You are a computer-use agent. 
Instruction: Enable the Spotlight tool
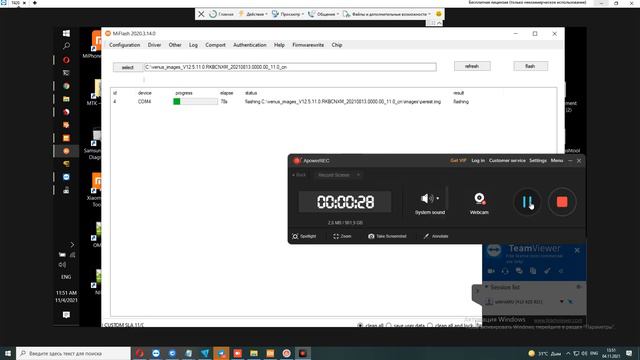pyautogui.click(x=304, y=236)
